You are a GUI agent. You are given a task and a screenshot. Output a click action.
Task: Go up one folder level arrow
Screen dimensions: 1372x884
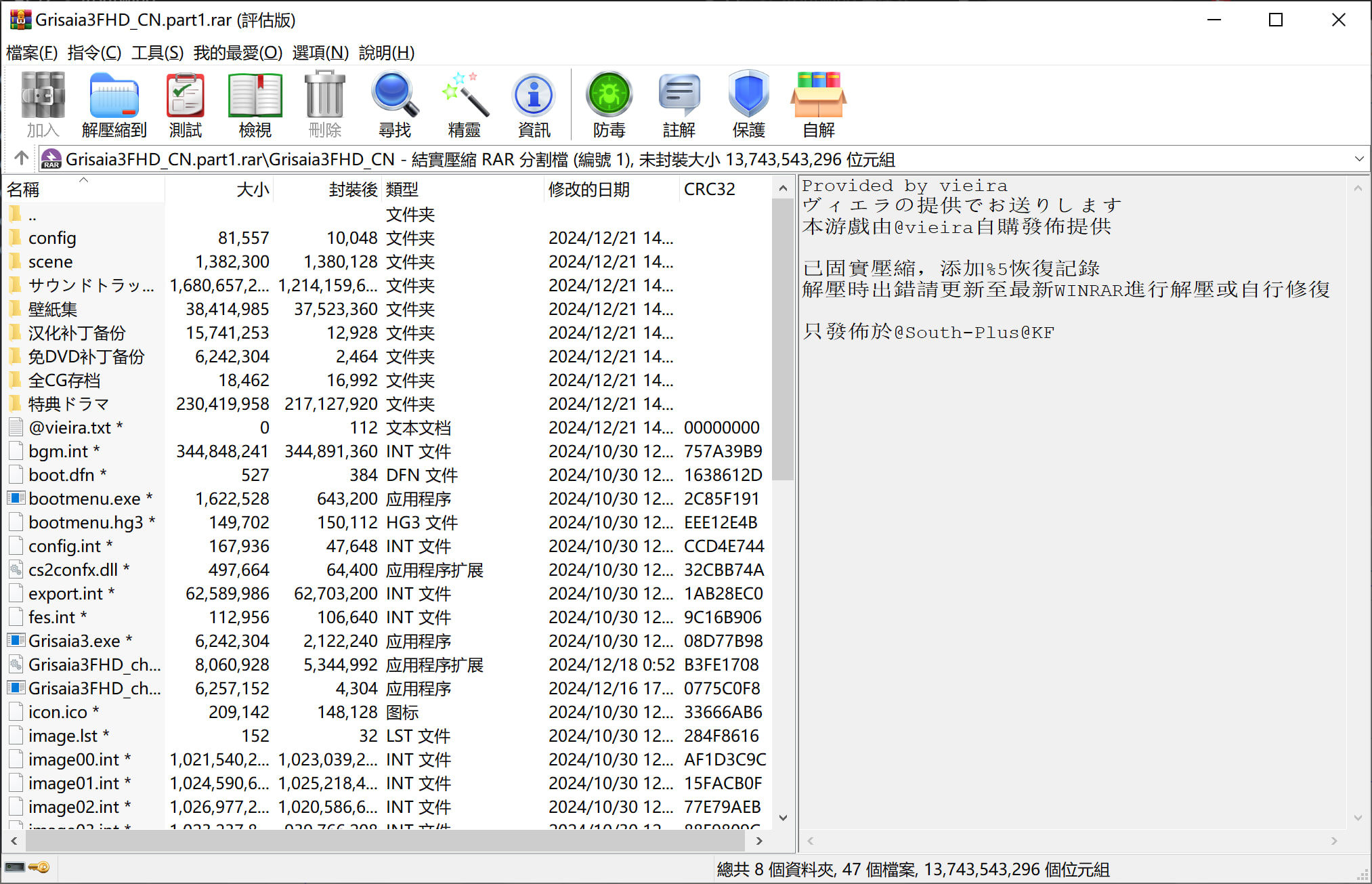coord(21,159)
